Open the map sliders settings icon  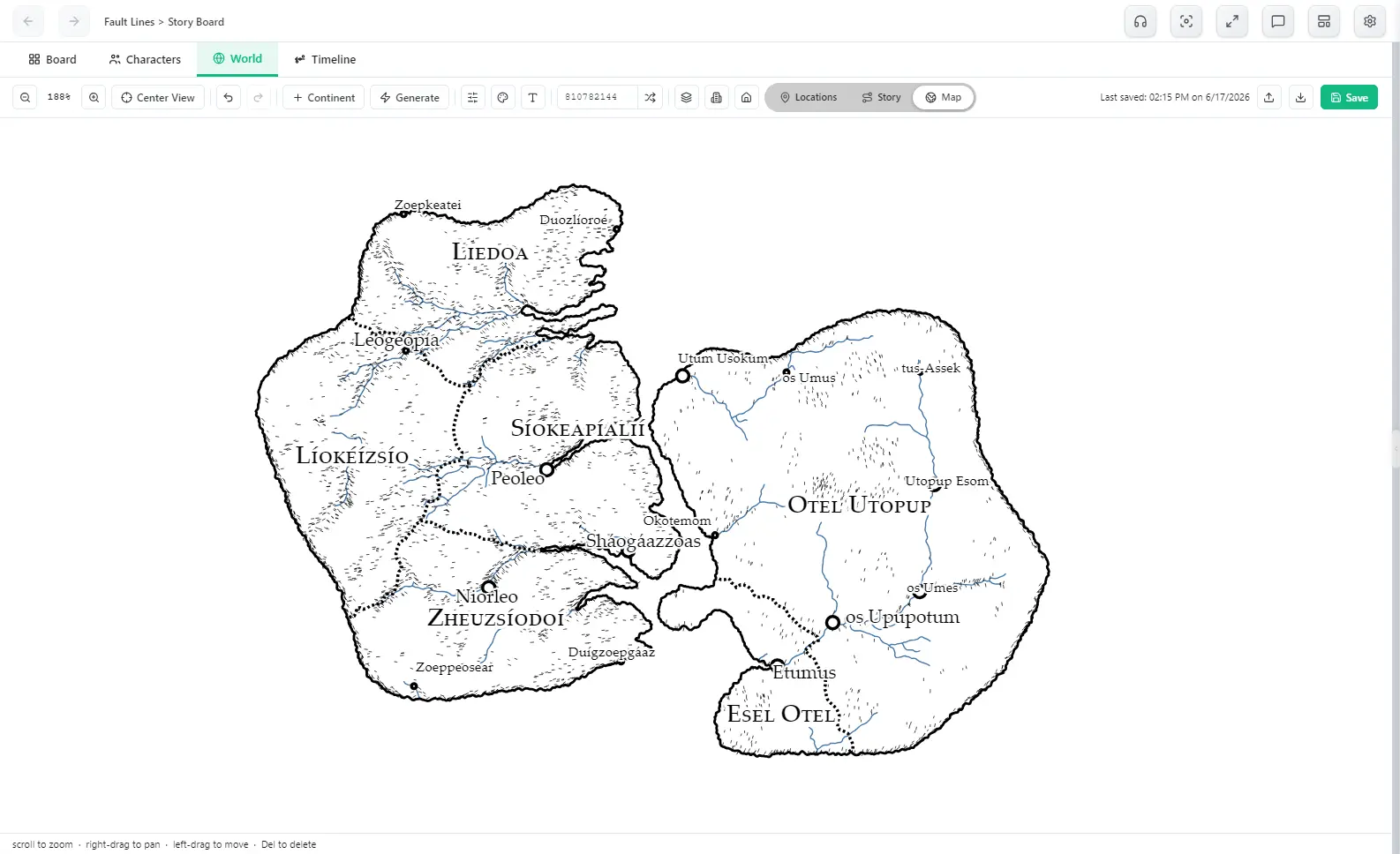(473, 98)
